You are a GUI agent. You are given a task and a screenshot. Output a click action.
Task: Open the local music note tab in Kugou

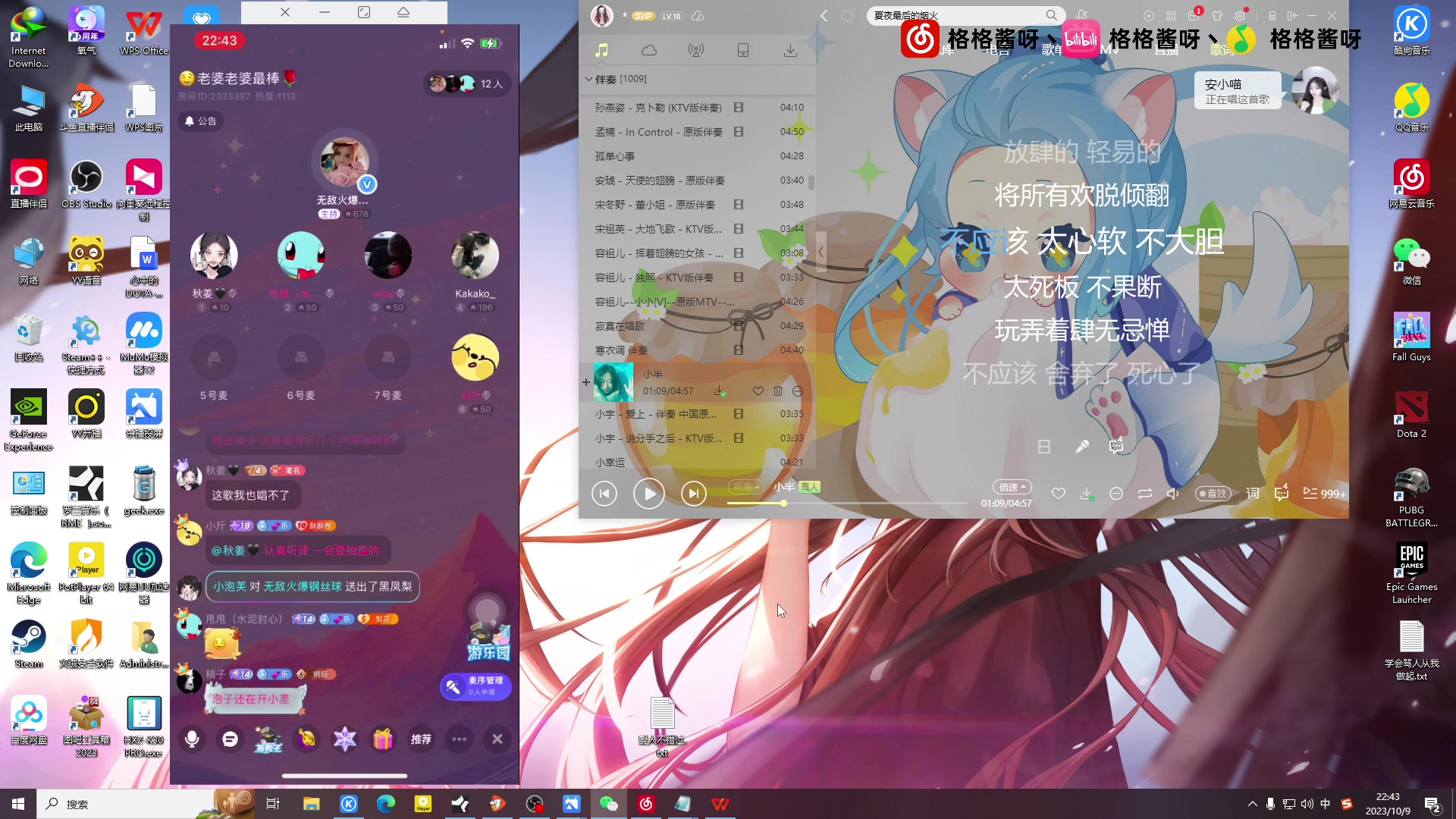[602, 50]
